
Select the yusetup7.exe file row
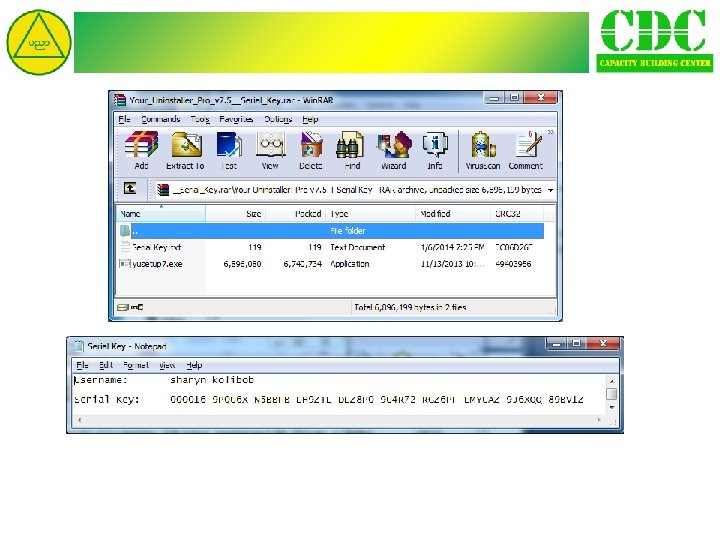[331, 264]
